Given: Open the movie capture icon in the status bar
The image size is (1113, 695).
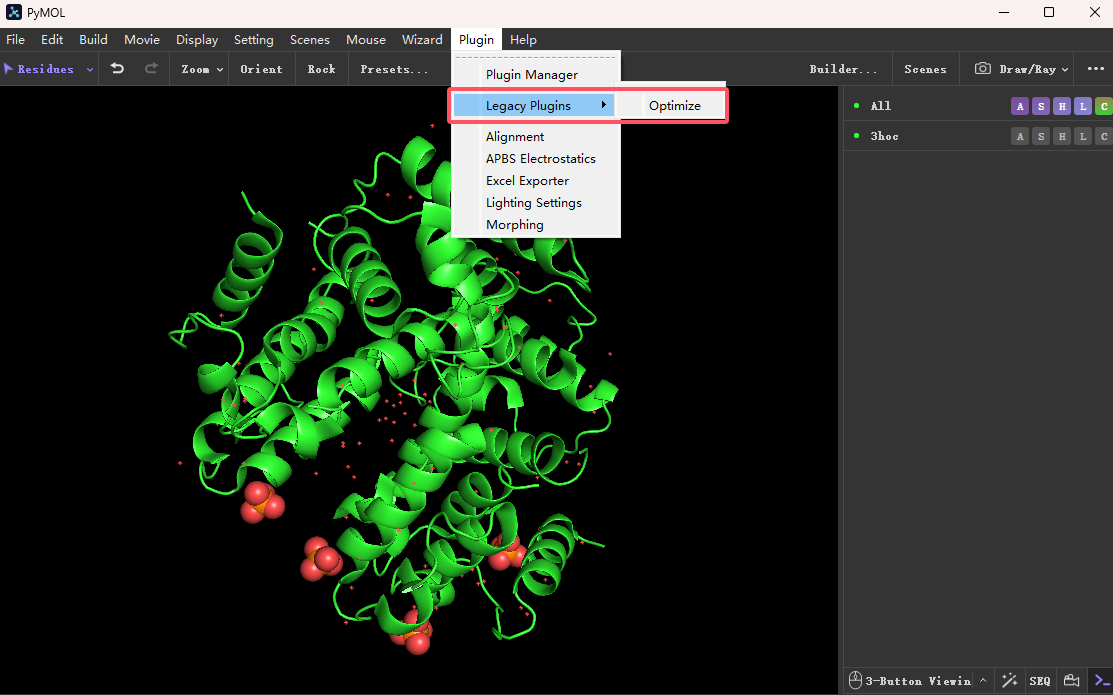Looking at the screenshot, I should coord(1070,680).
